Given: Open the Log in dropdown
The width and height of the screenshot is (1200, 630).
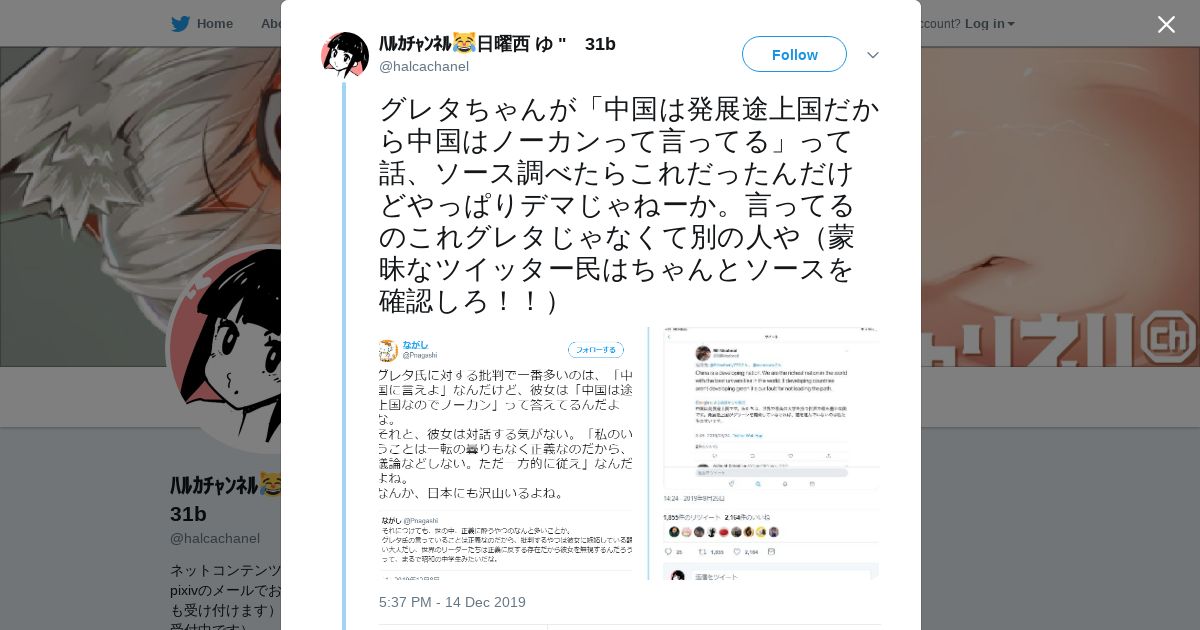Looking at the screenshot, I should (989, 23).
